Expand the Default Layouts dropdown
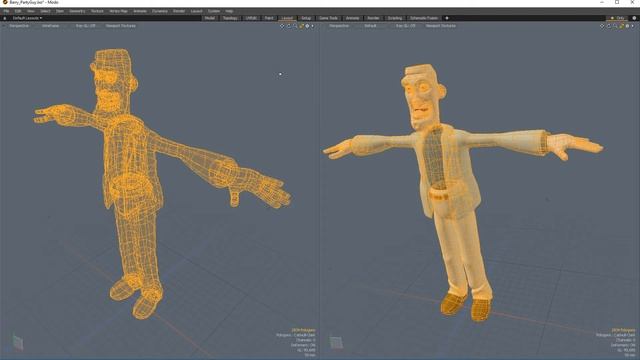640x360 pixels. click(x=27, y=18)
